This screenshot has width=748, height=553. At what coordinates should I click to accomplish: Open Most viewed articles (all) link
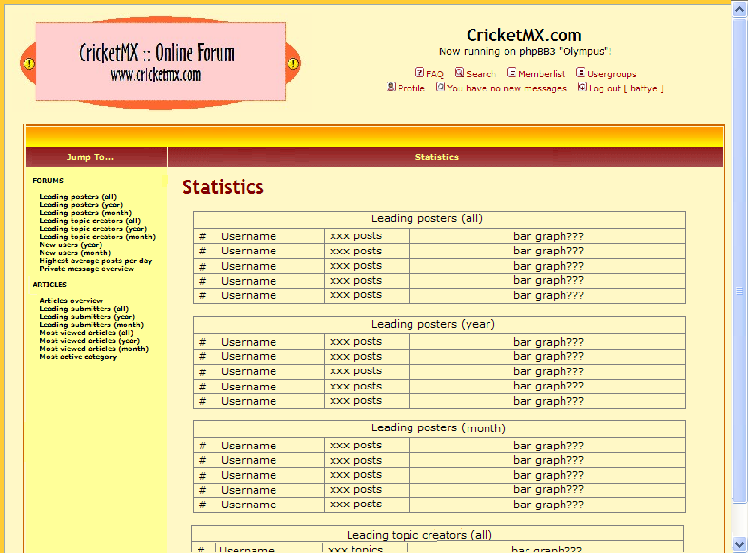click(86, 333)
